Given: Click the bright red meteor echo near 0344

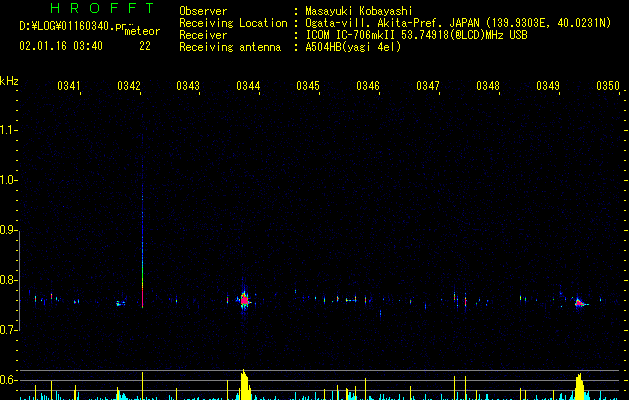Looking at the screenshot, I should 244,299.
